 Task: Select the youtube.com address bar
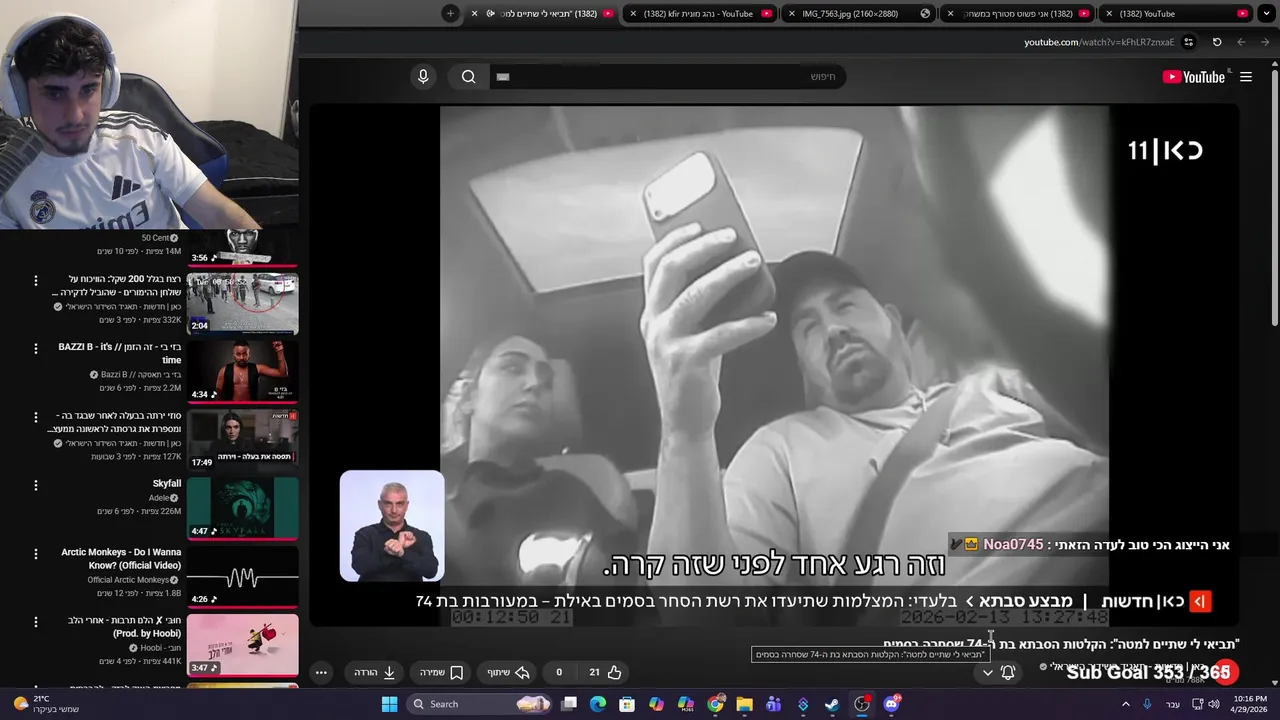tap(1099, 42)
